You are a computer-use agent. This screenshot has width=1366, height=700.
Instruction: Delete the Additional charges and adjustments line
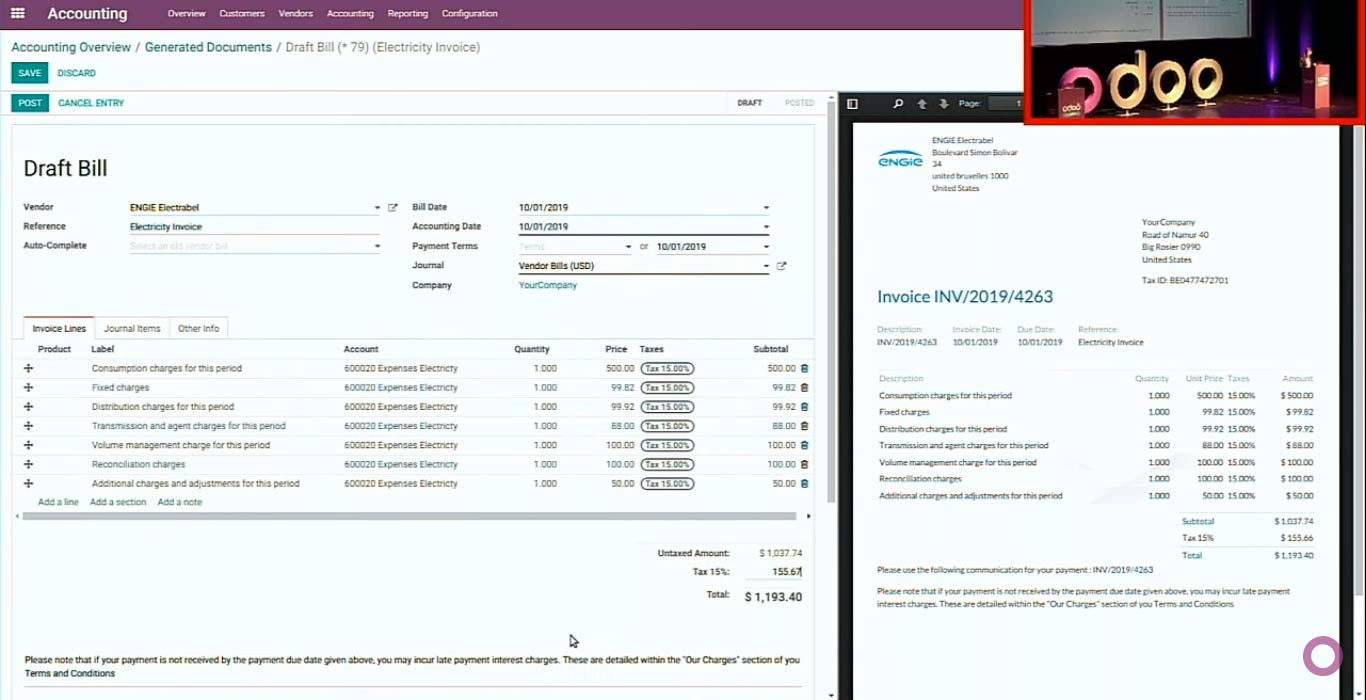coord(805,484)
